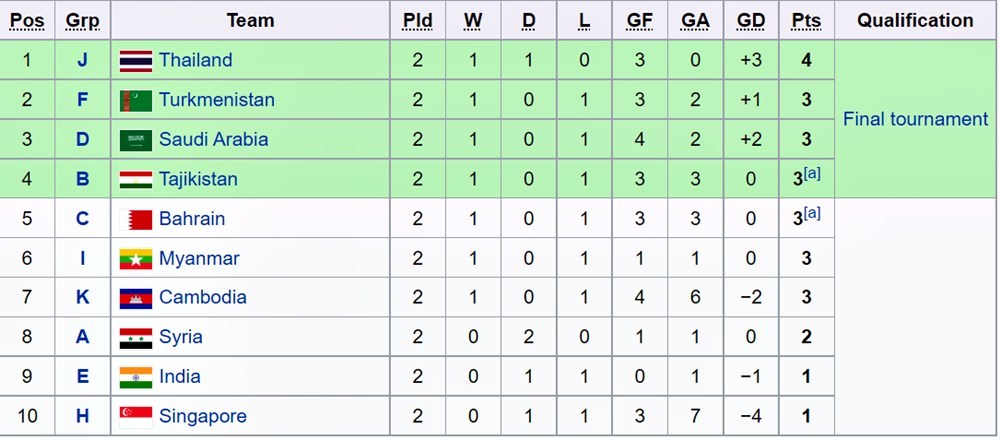Click the Pts column header
1000x440 pixels.
pyautogui.click(x=805, y=21)
